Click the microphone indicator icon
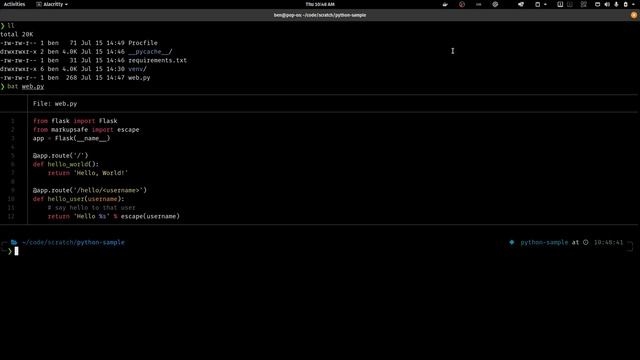 (x=616, y=4)
